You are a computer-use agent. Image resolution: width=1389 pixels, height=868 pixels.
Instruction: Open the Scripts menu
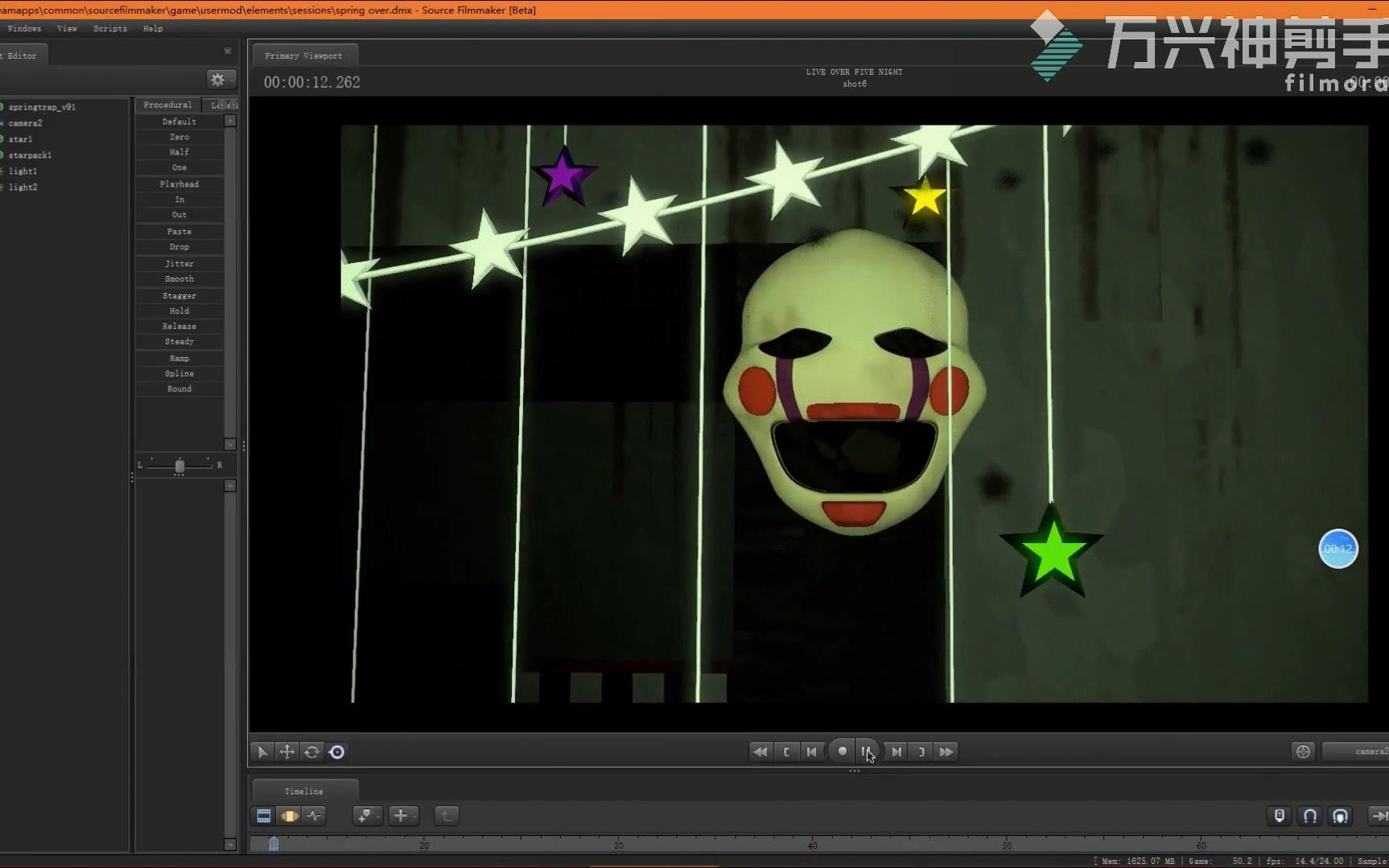110,28
